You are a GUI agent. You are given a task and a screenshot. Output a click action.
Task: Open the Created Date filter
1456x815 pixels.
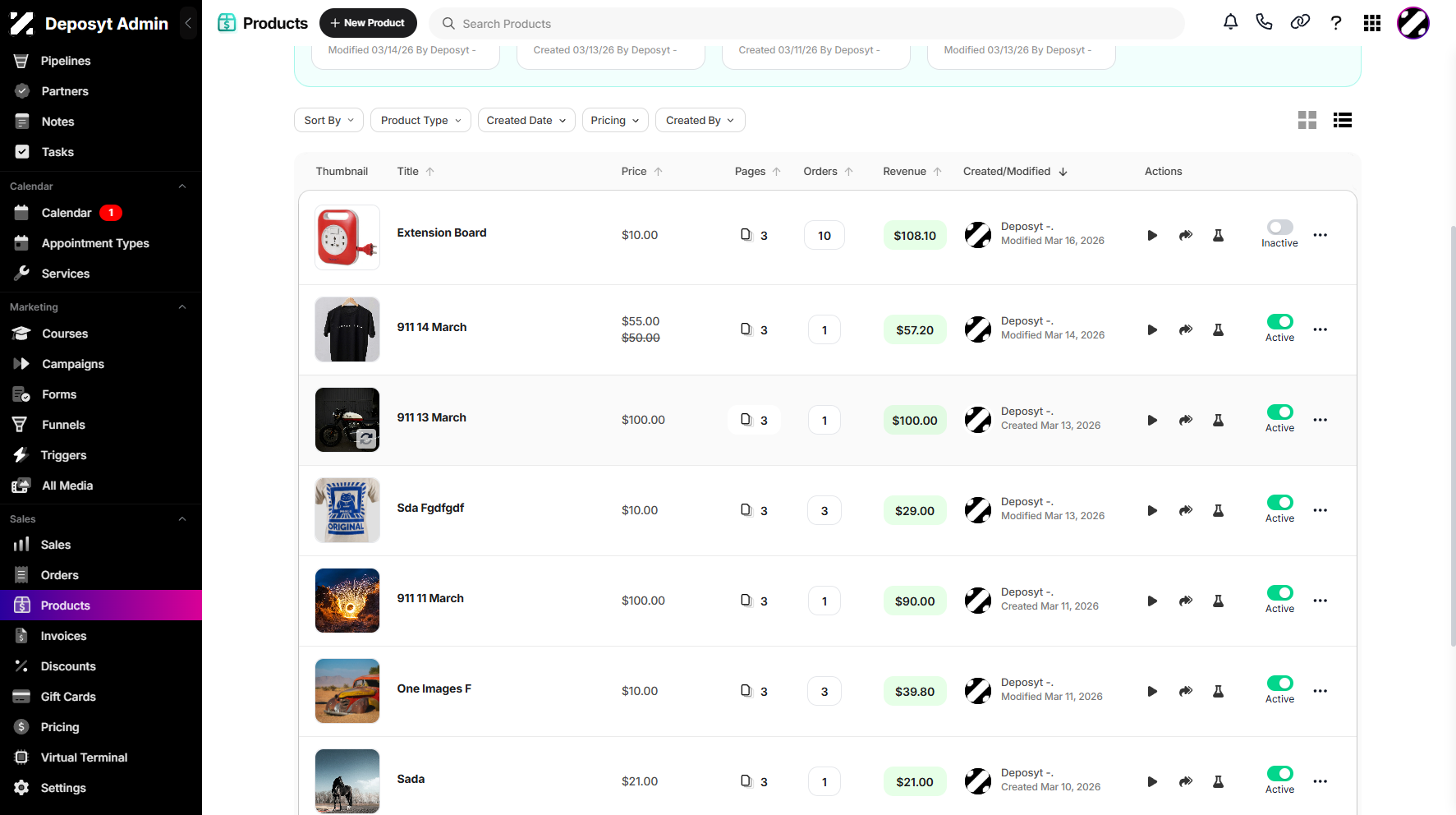tap(526, 120)
